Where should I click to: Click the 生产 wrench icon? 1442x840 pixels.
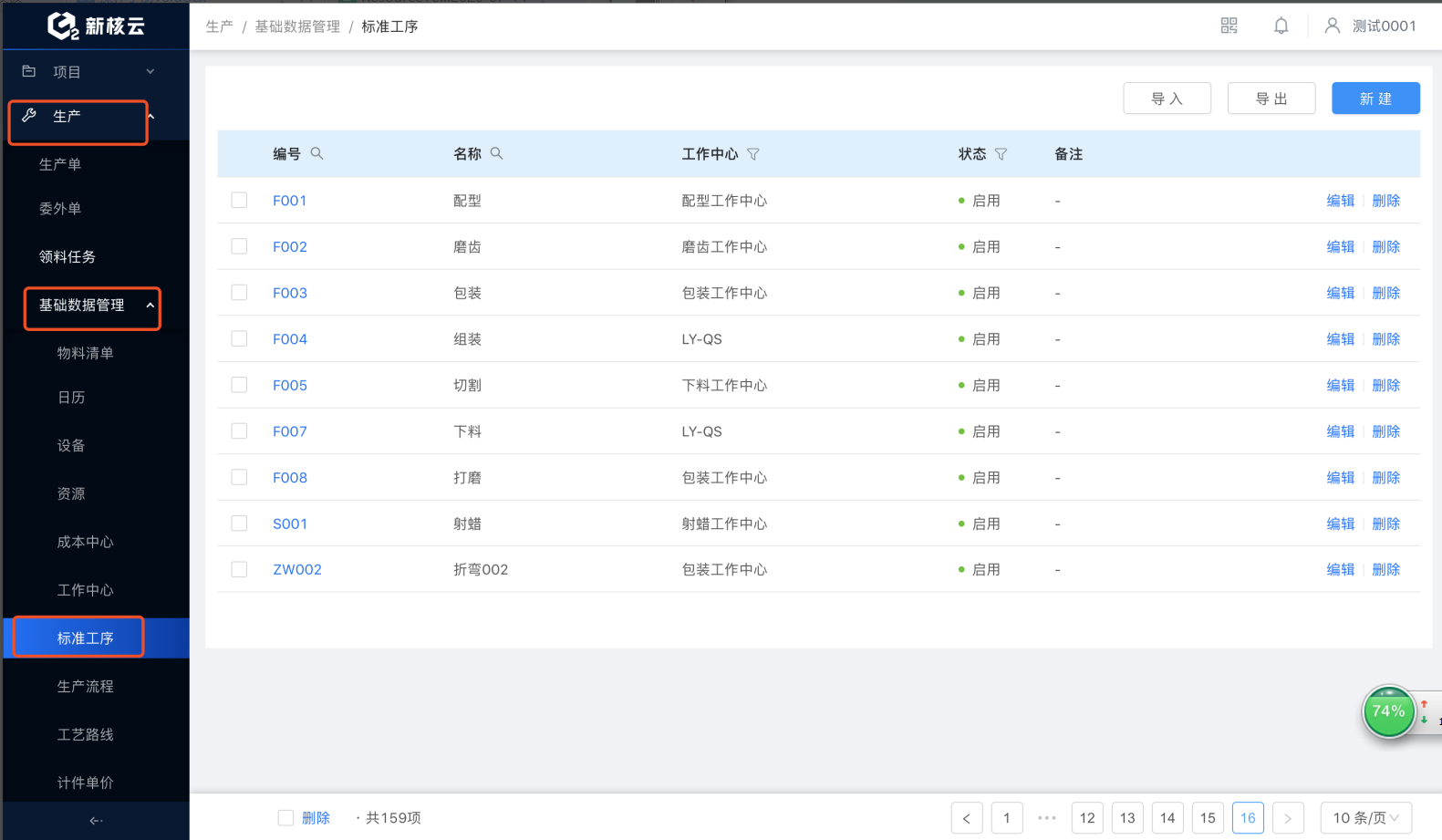click(29, 115)
